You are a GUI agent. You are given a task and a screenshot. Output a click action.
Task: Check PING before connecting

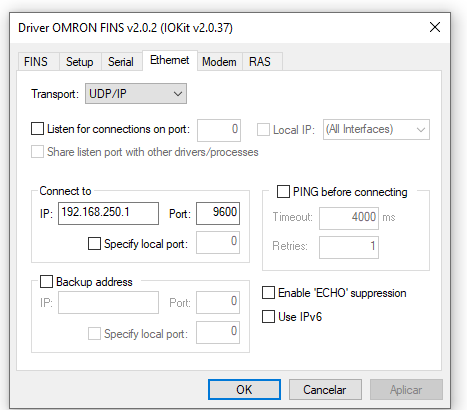tap(283, 192)
